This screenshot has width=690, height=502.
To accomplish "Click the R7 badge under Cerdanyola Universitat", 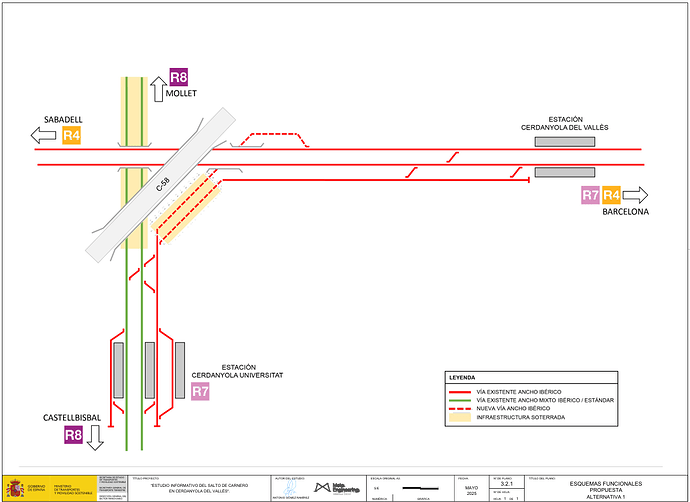I will pos(200,391).
